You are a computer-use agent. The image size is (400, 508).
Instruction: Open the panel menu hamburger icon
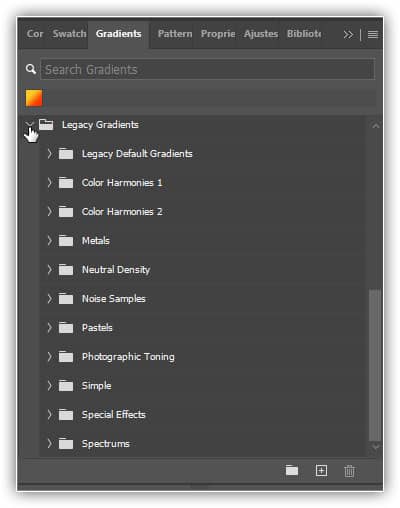click(x=373, y=34)
